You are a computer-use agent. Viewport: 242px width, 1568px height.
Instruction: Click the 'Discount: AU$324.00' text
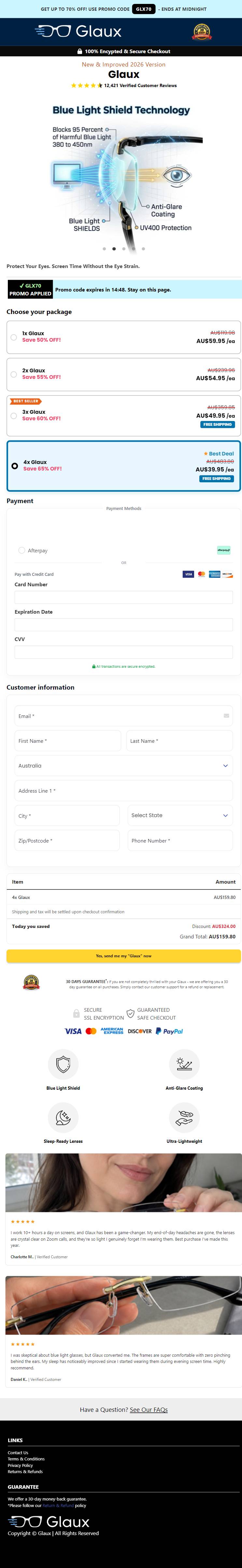click(x=213, y=926)
